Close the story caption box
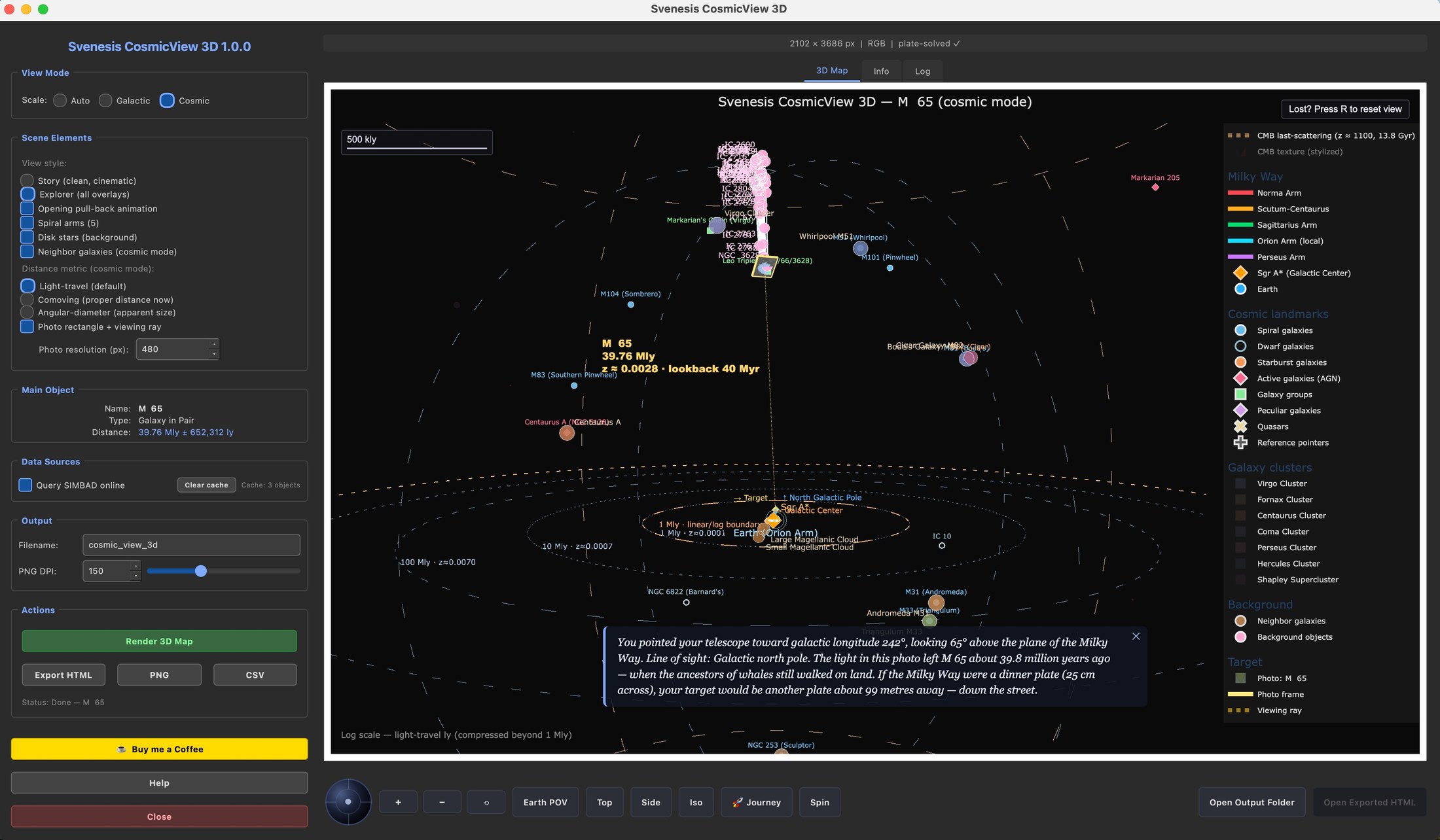The image size is (1440, 840). tap(1136, 636)
